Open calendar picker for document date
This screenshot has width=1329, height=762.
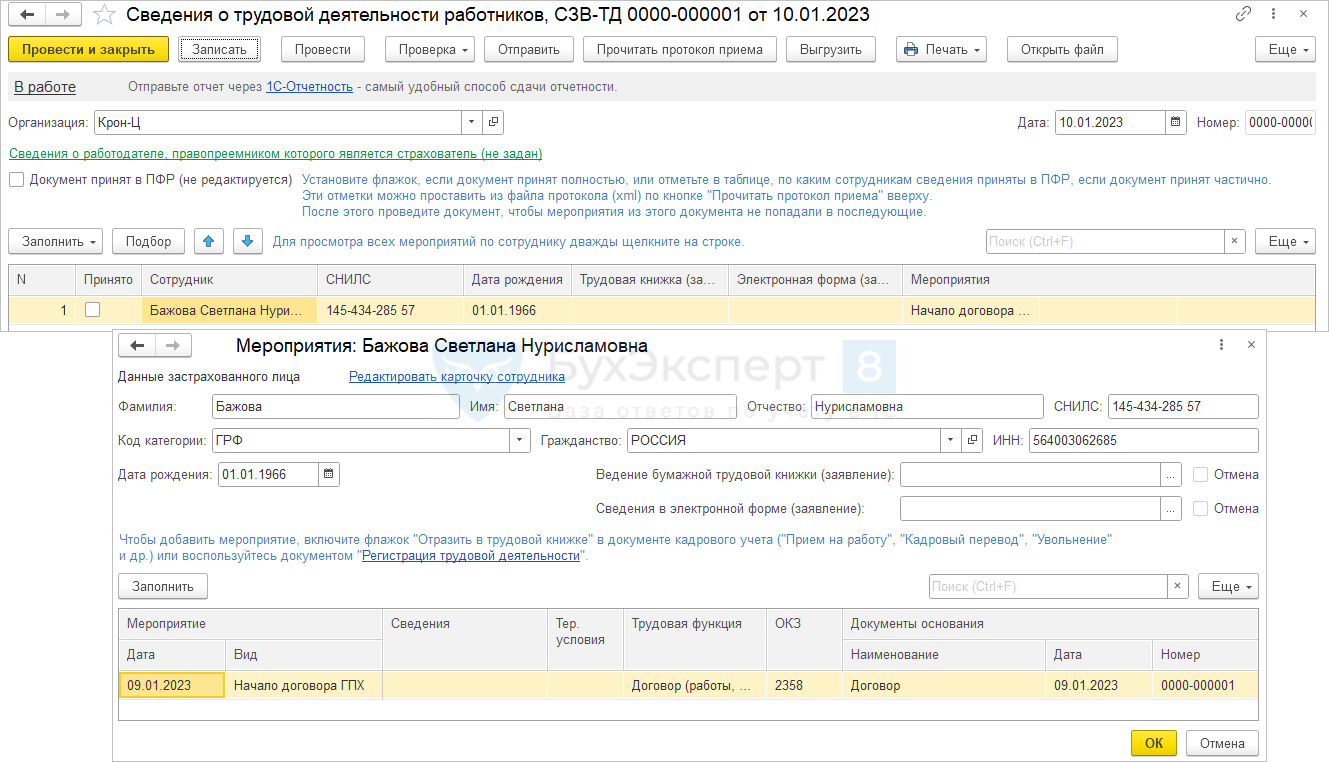coord(1176,122)
